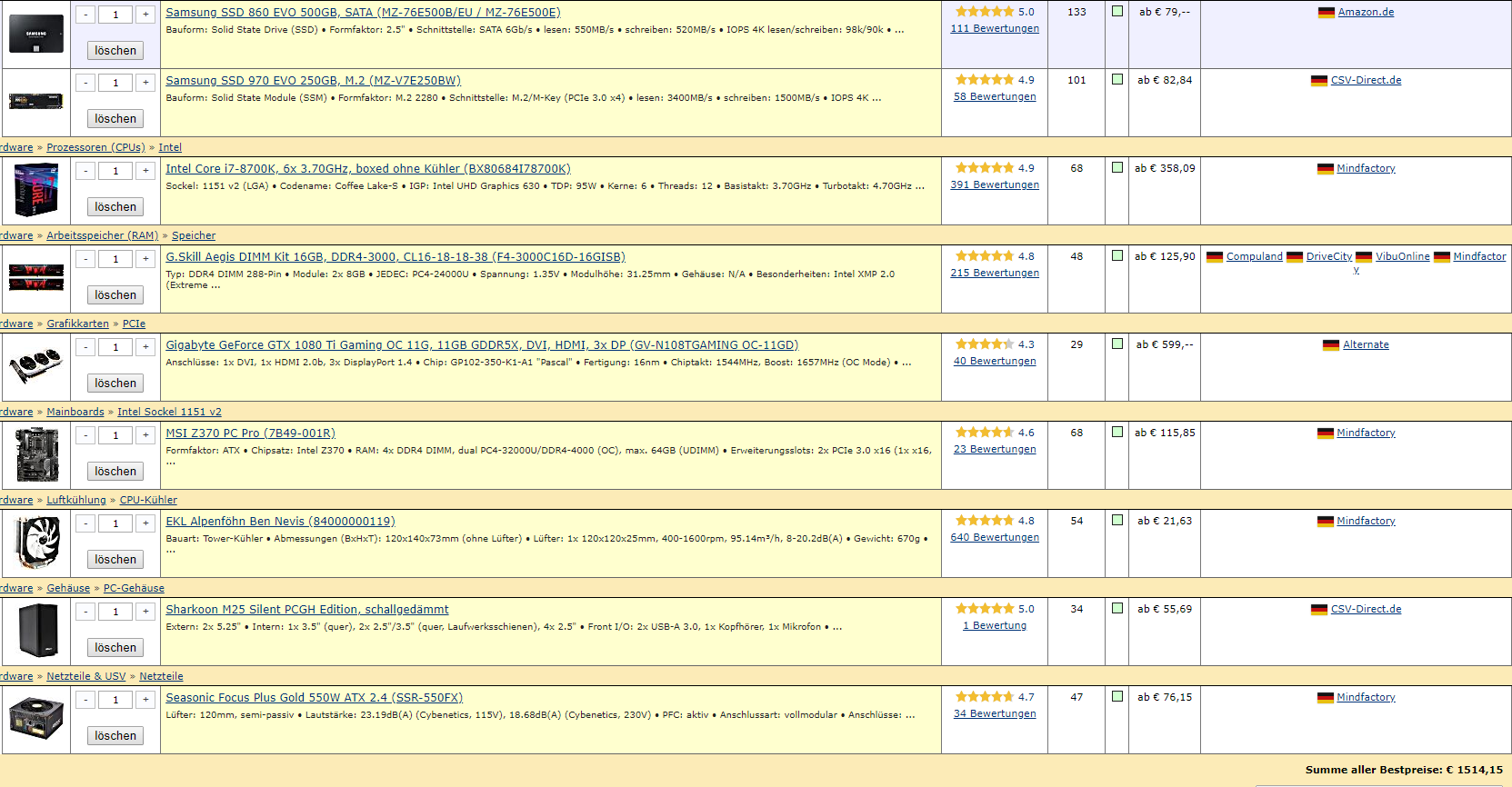Screen dimensions: 1512x787
Task: Open the Compuland shop link
Action: [1254, 256]
